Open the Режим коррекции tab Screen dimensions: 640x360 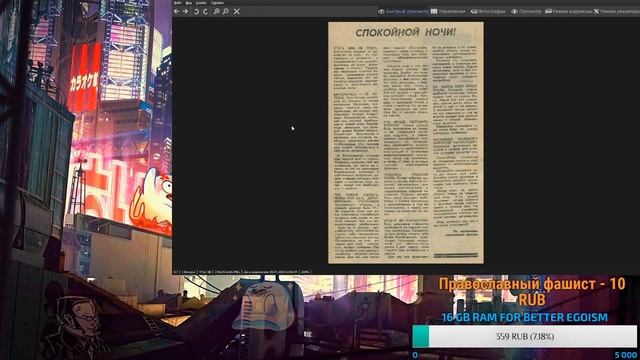click(569, 11)
